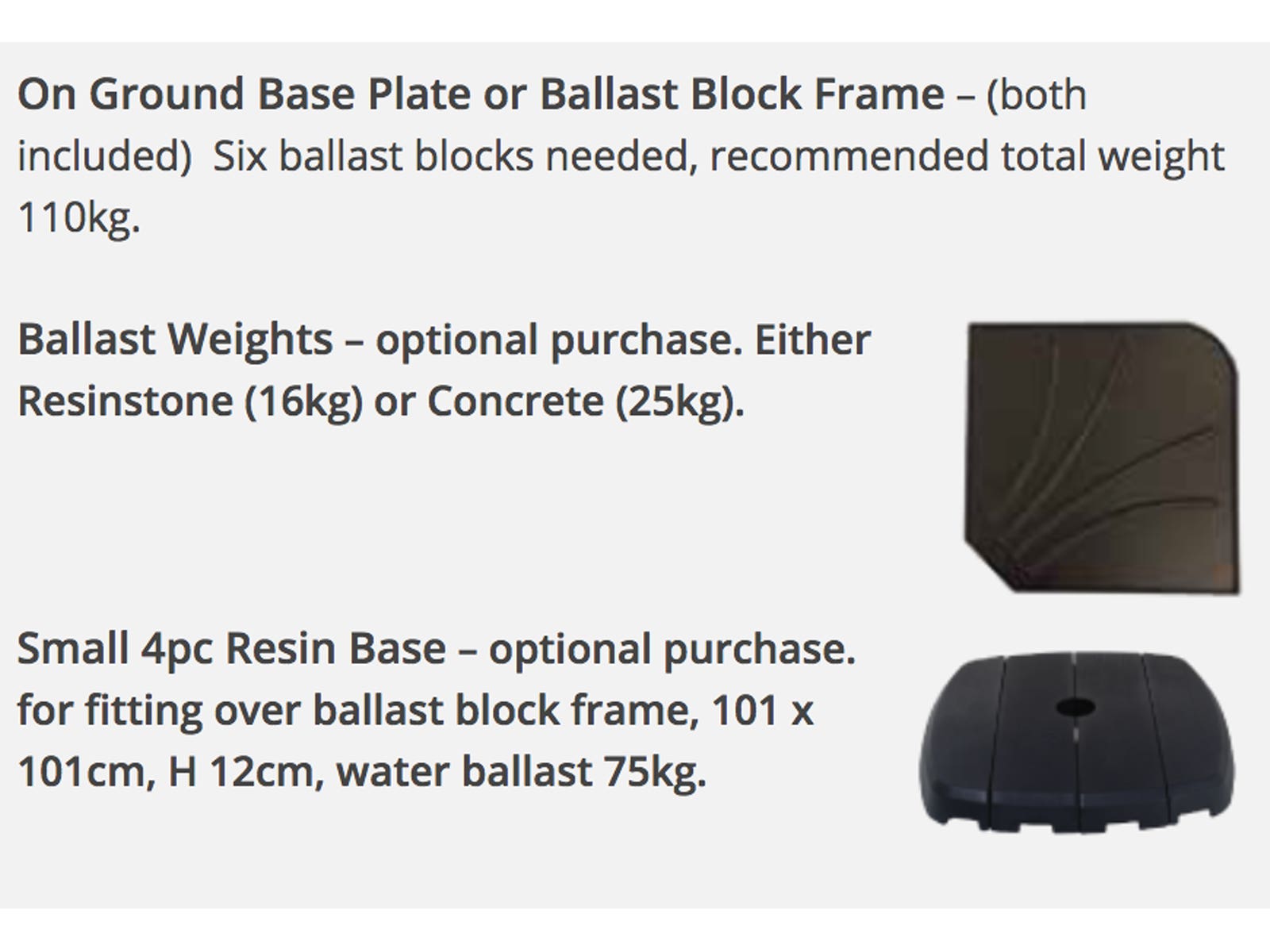Click the heading 'On Ground Base Plate'
The image size is (1270, 952).
243,94
